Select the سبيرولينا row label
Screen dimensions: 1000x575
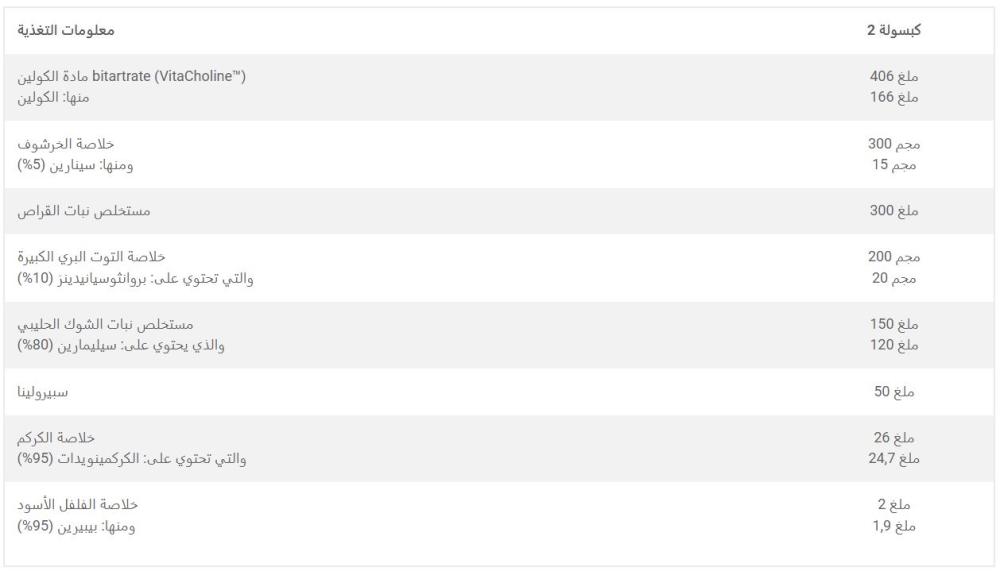[x=42, y=391]
